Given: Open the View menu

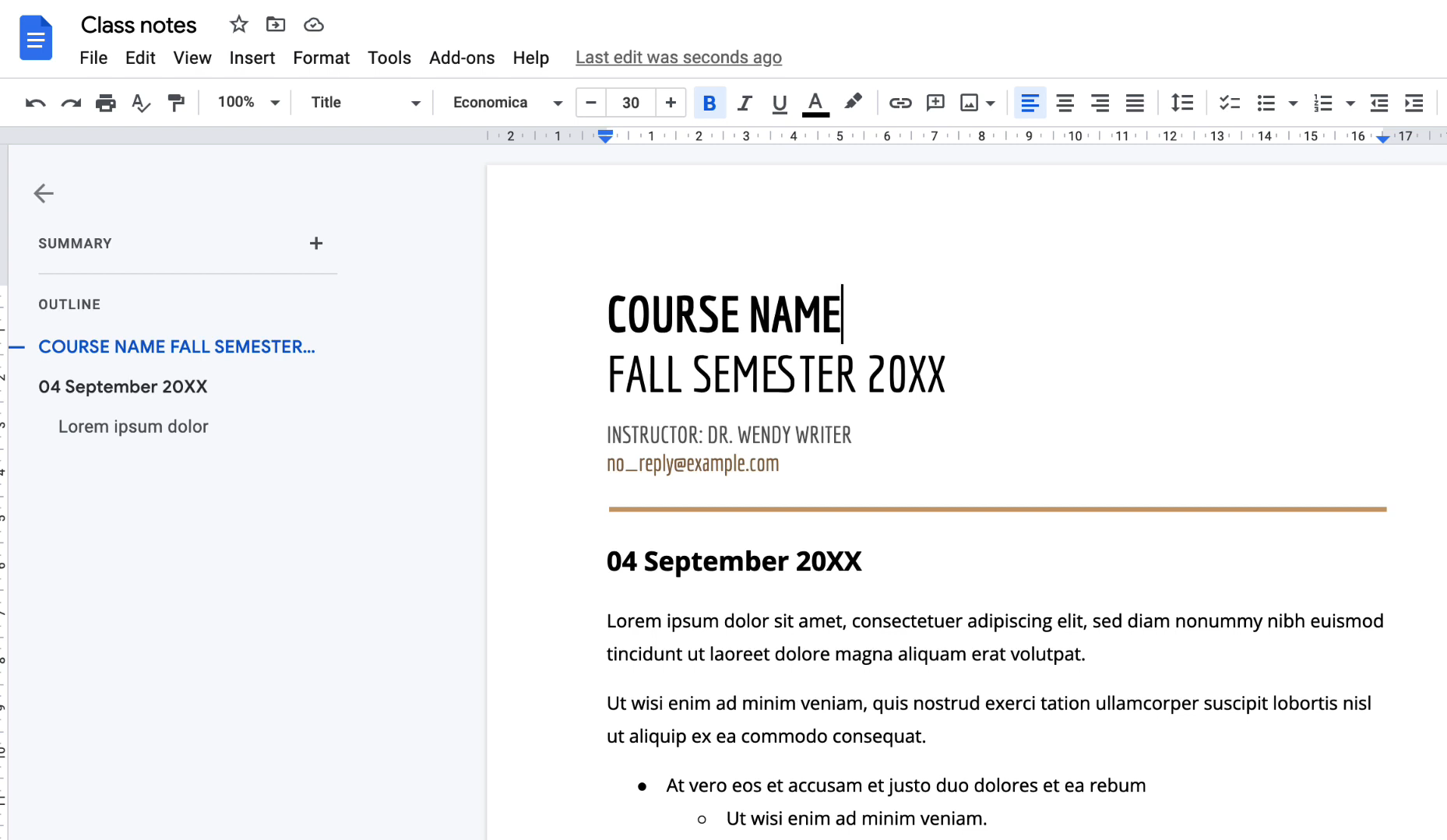Looking at the screenshot, I should point(192,58).
